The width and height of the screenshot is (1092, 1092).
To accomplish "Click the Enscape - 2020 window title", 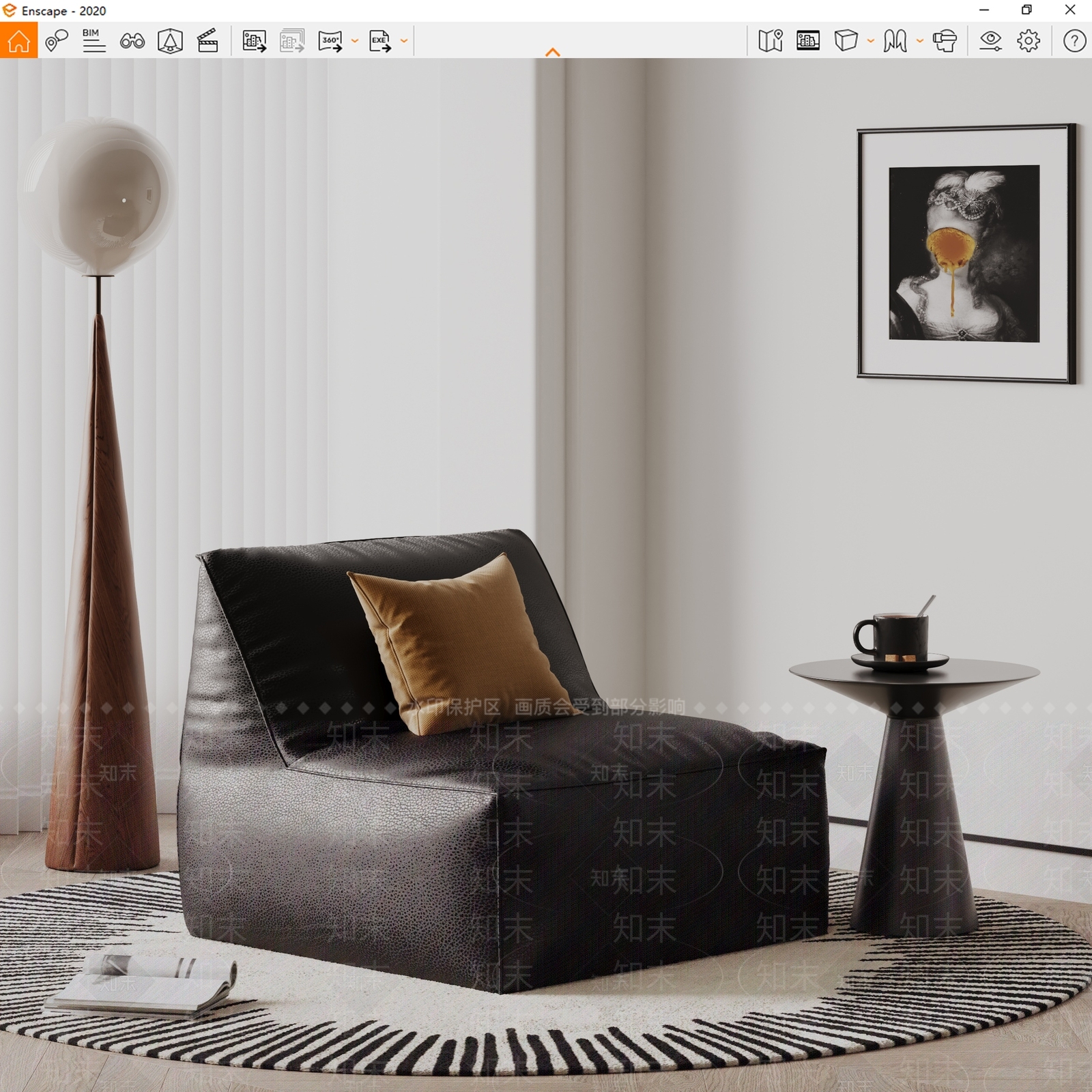I will click(x=64, y=11).
